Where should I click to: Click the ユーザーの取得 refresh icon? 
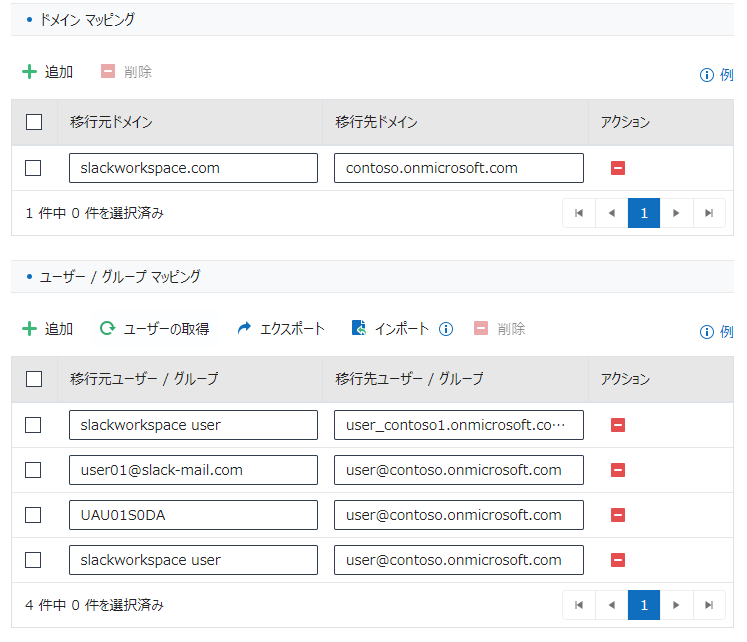point(108,328)
